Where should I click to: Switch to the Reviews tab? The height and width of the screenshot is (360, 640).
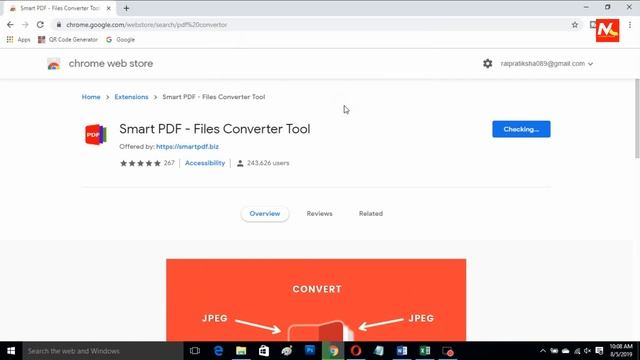(x=320, y=213)
